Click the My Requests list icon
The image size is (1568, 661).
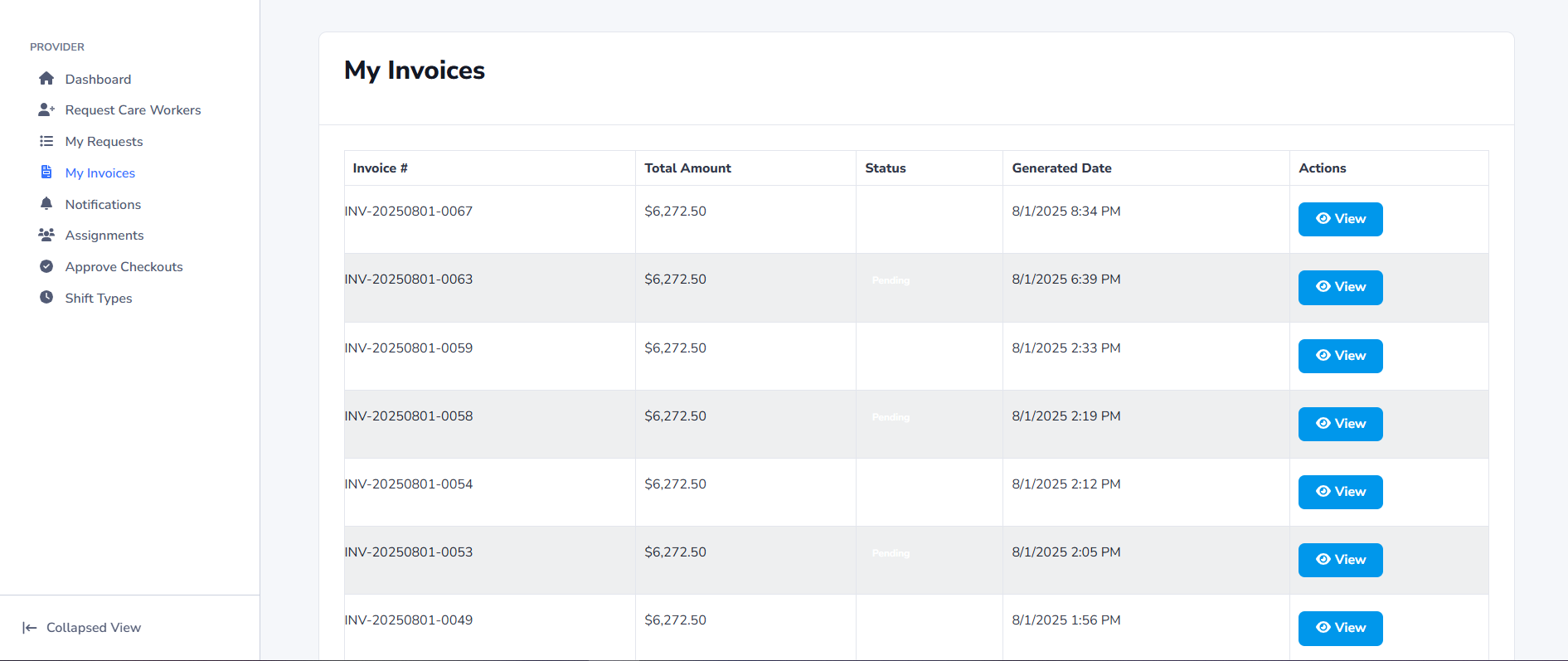[x=46, y=141]
